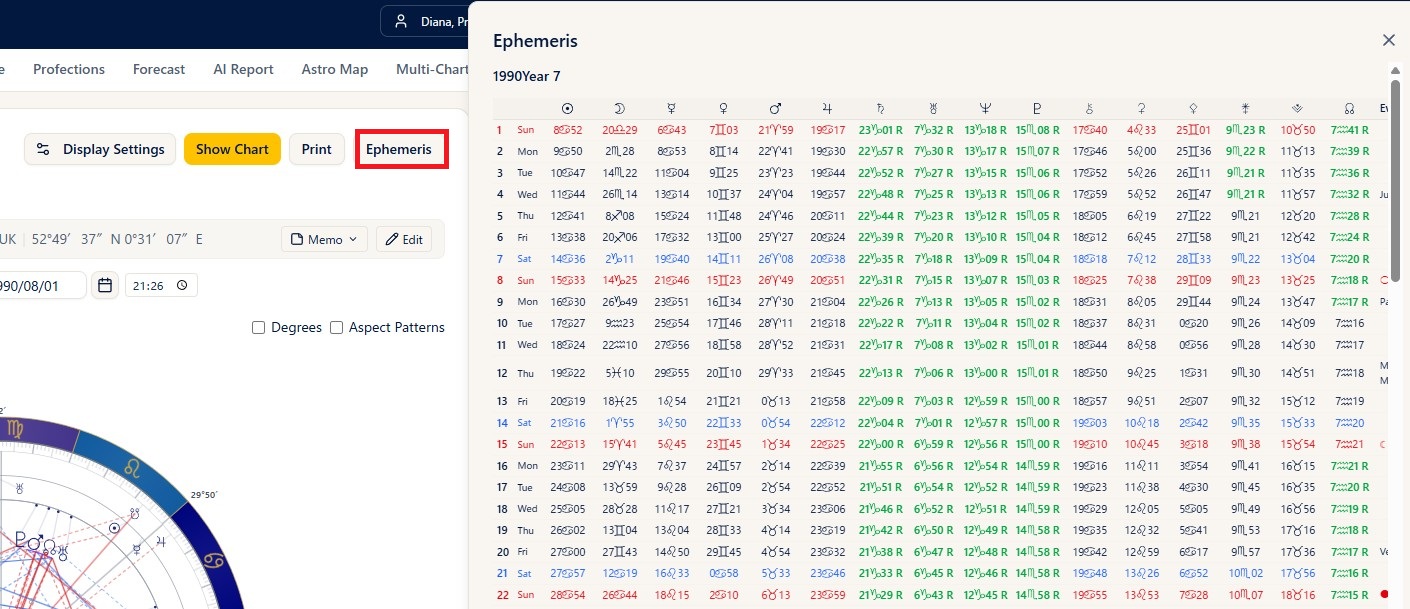Open the Profections tab

69,69
